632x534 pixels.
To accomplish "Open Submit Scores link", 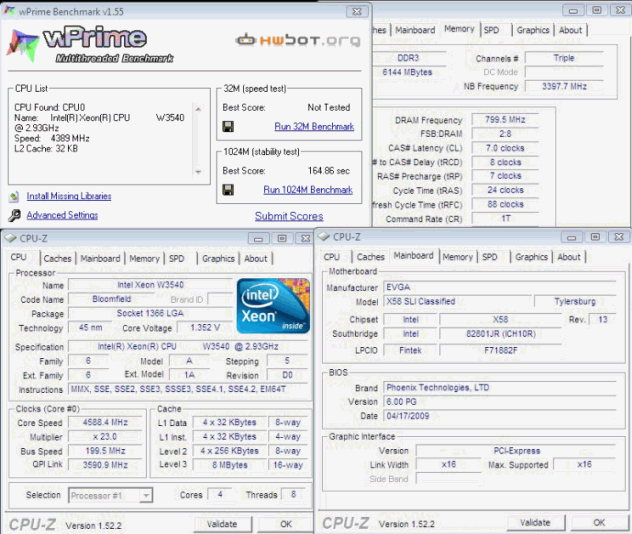I will (289, 216).
